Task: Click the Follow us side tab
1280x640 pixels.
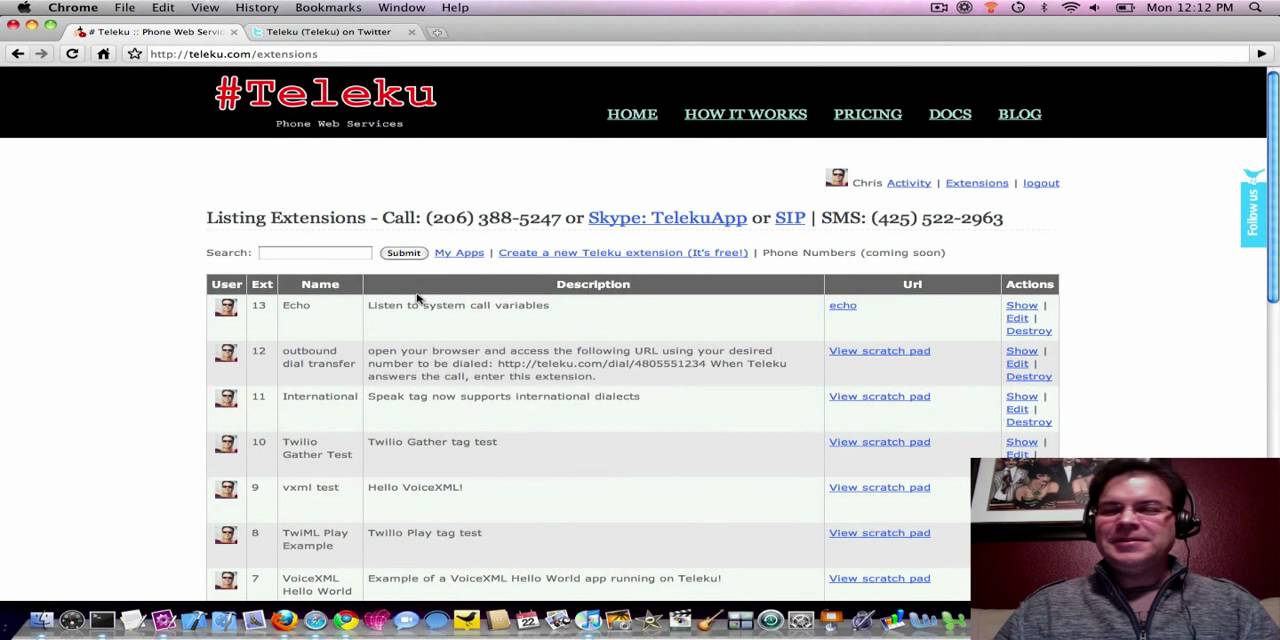Action: coord(1253,208)
